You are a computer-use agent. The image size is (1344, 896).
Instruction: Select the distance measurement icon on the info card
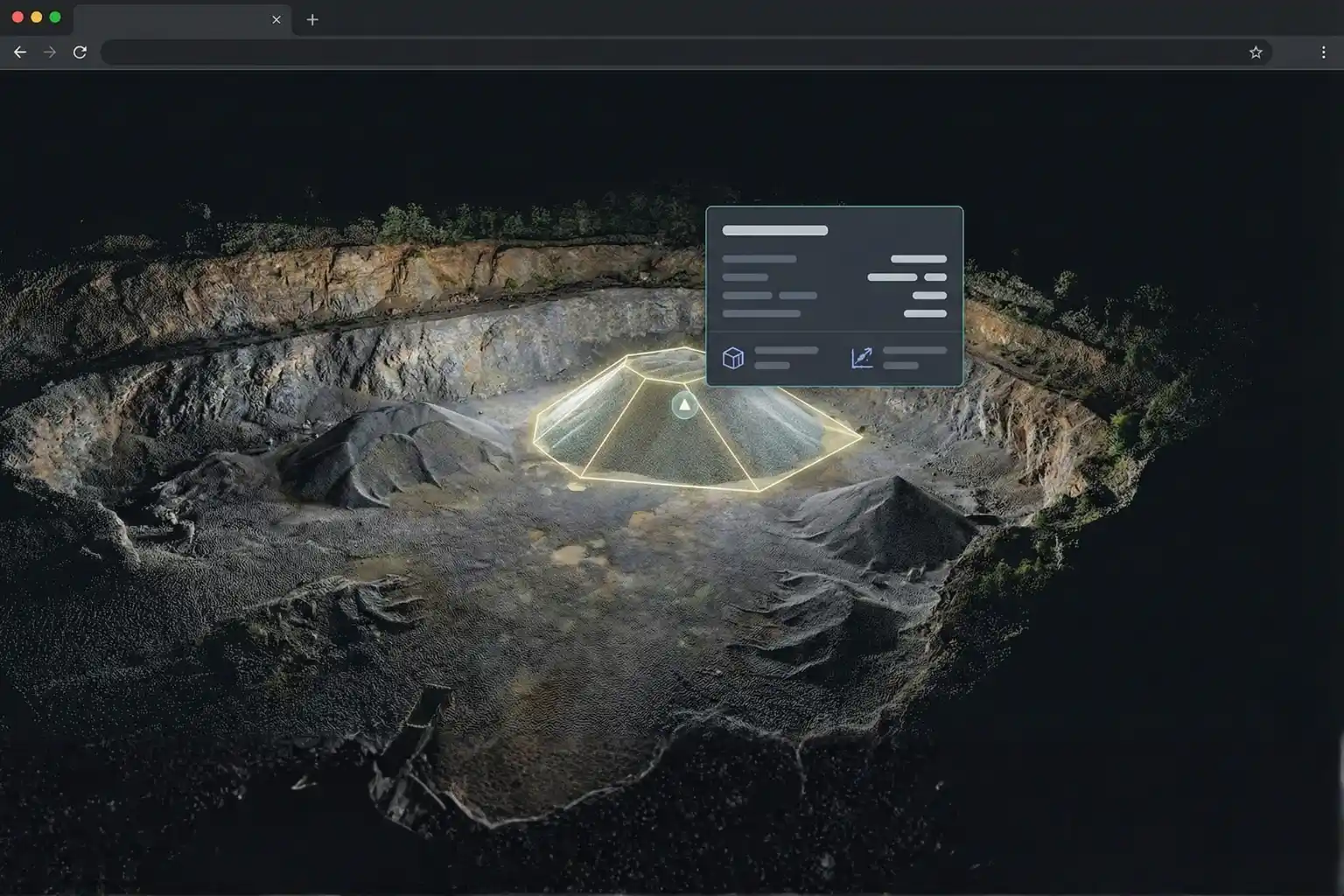coord(860,358)
